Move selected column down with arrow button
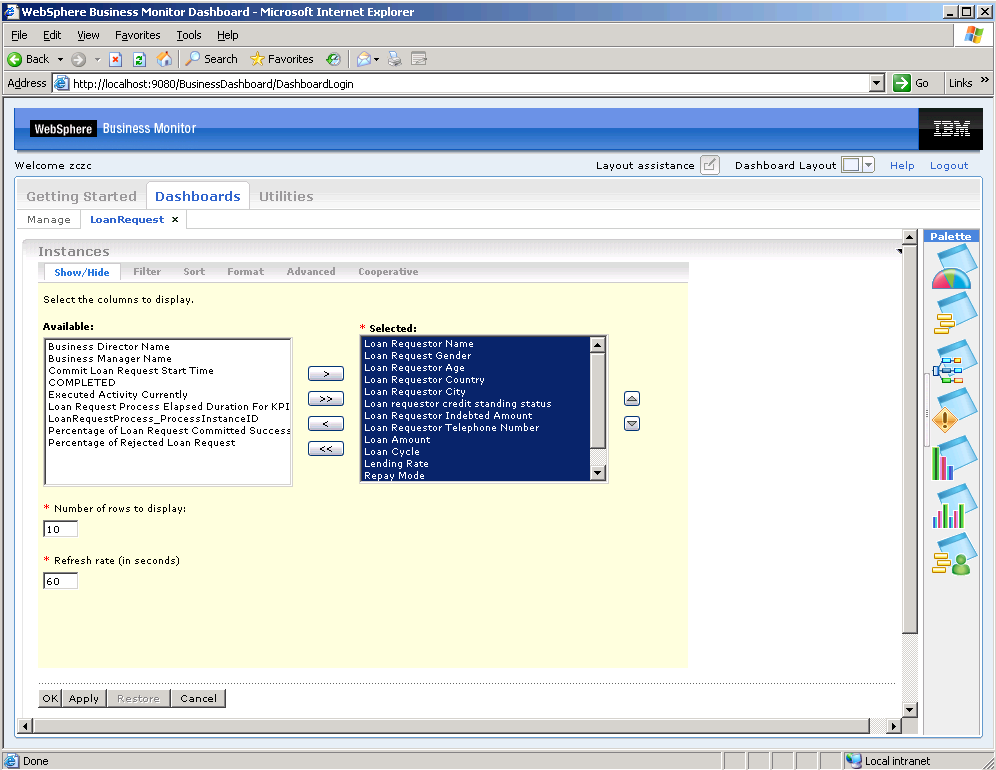The height and width of the screenshot is (770, 996). (x=631, y=423)
